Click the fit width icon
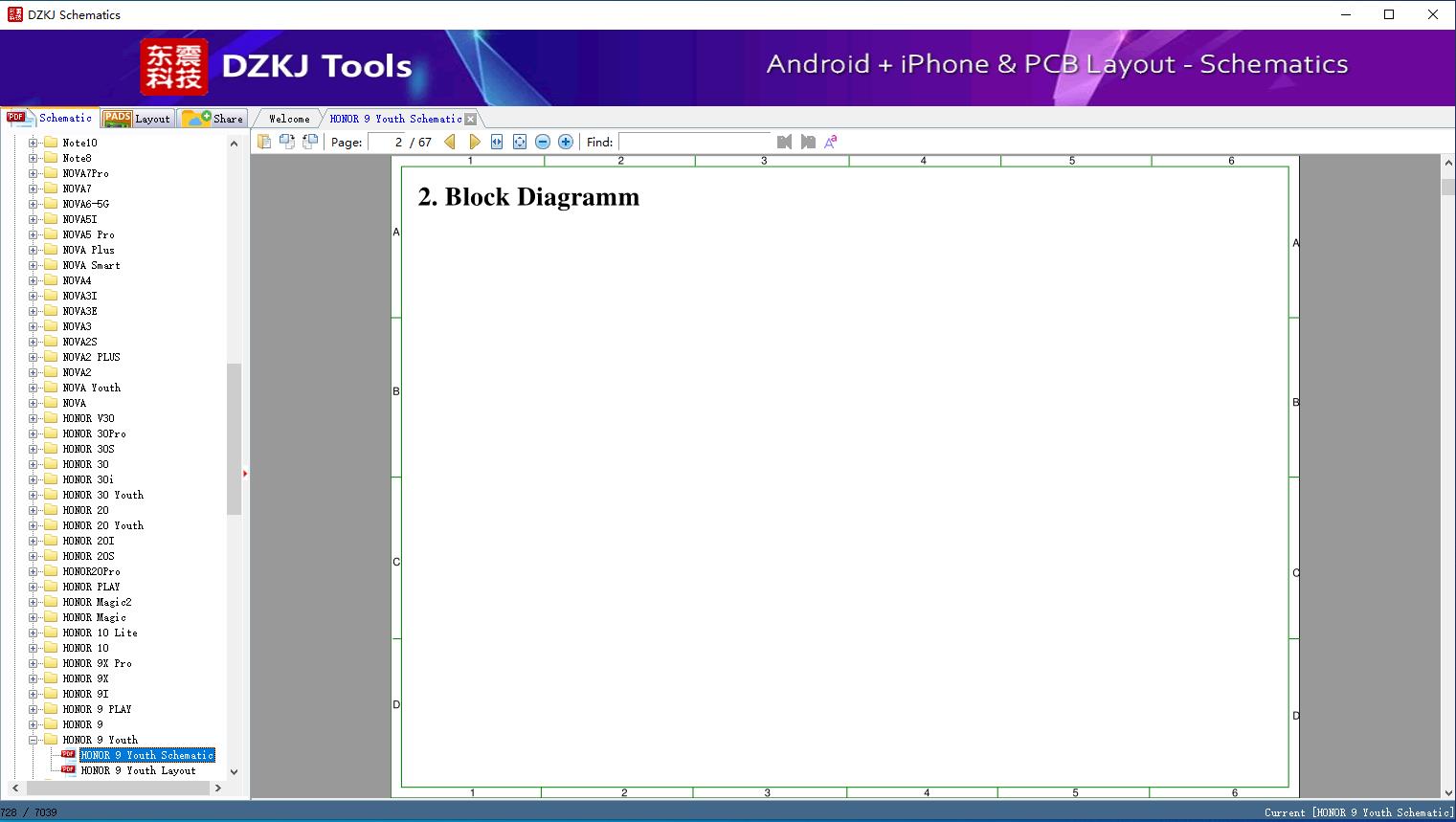1456x822 pixels. click(x=497, y=142)
